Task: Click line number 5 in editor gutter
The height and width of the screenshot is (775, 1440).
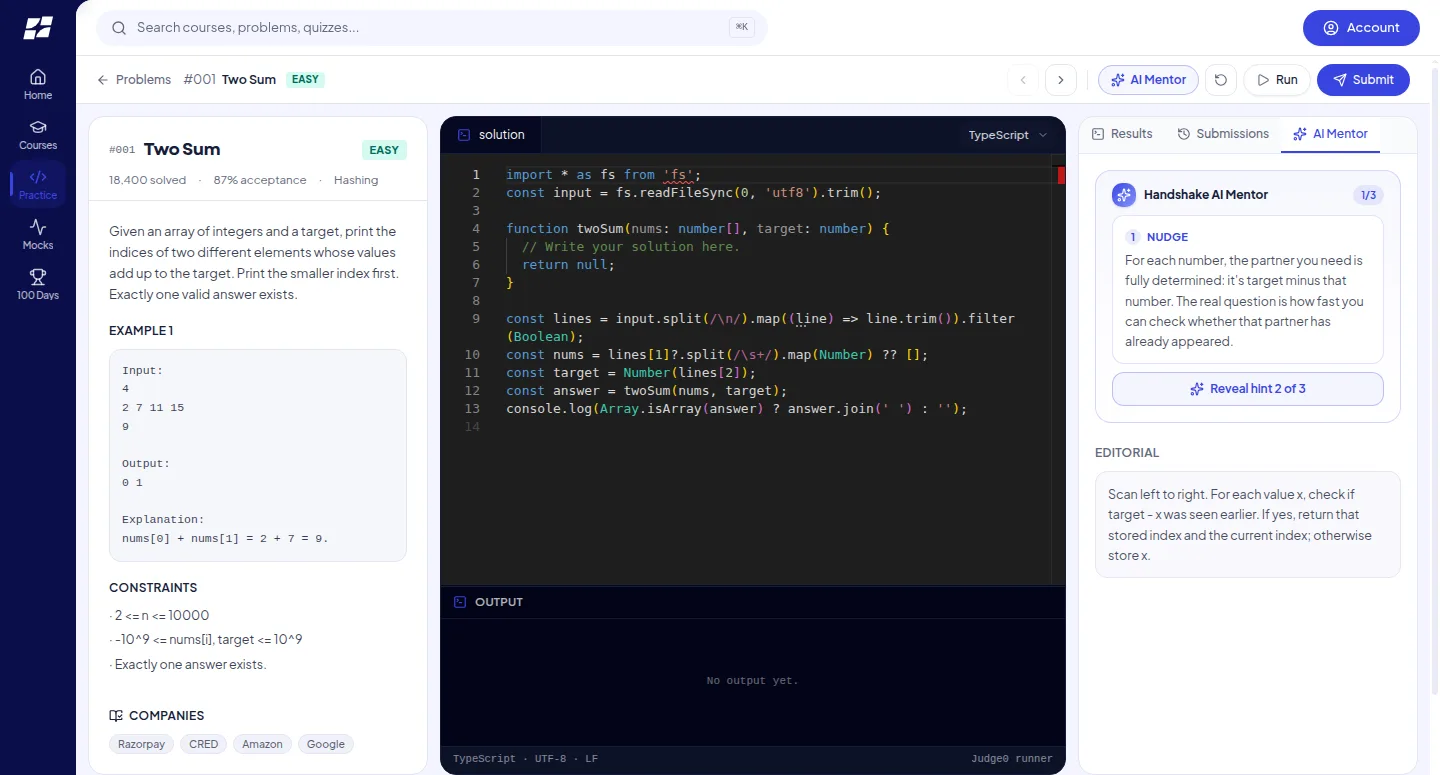Action: [476, 247]
